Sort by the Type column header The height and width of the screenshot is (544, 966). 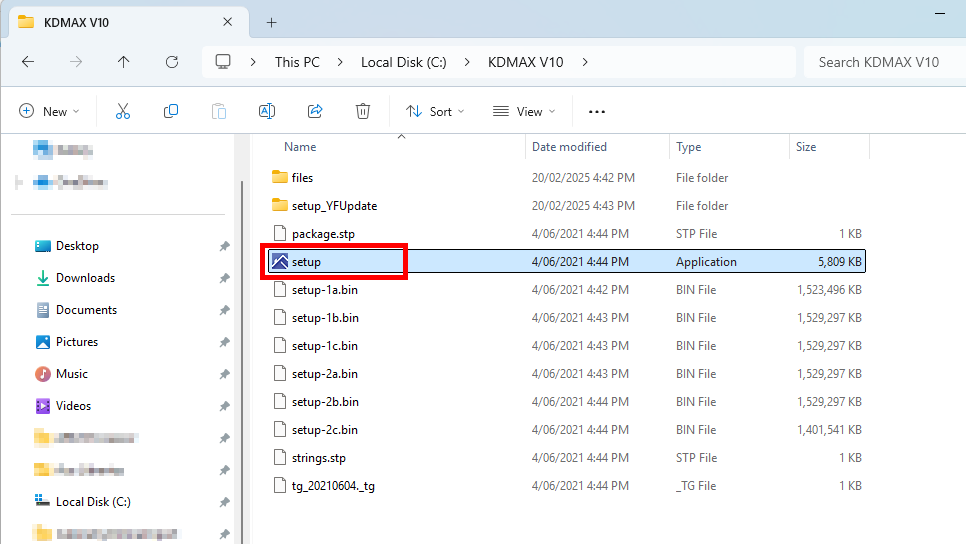click(688, 147)
